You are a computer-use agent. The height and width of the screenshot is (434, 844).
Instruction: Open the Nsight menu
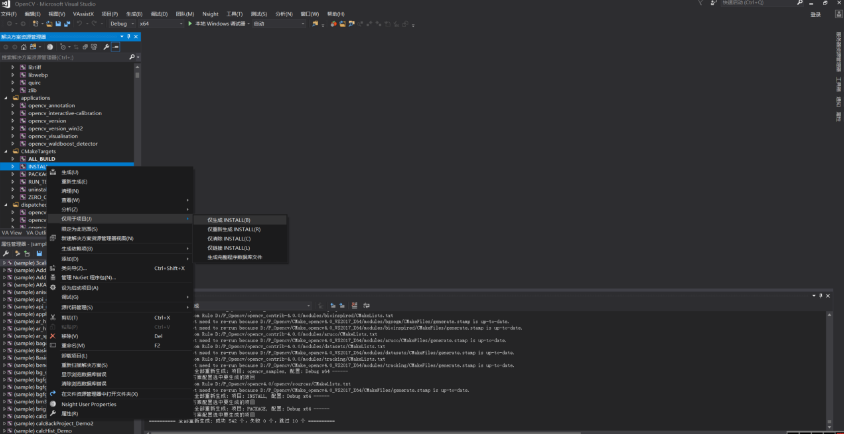210,14
